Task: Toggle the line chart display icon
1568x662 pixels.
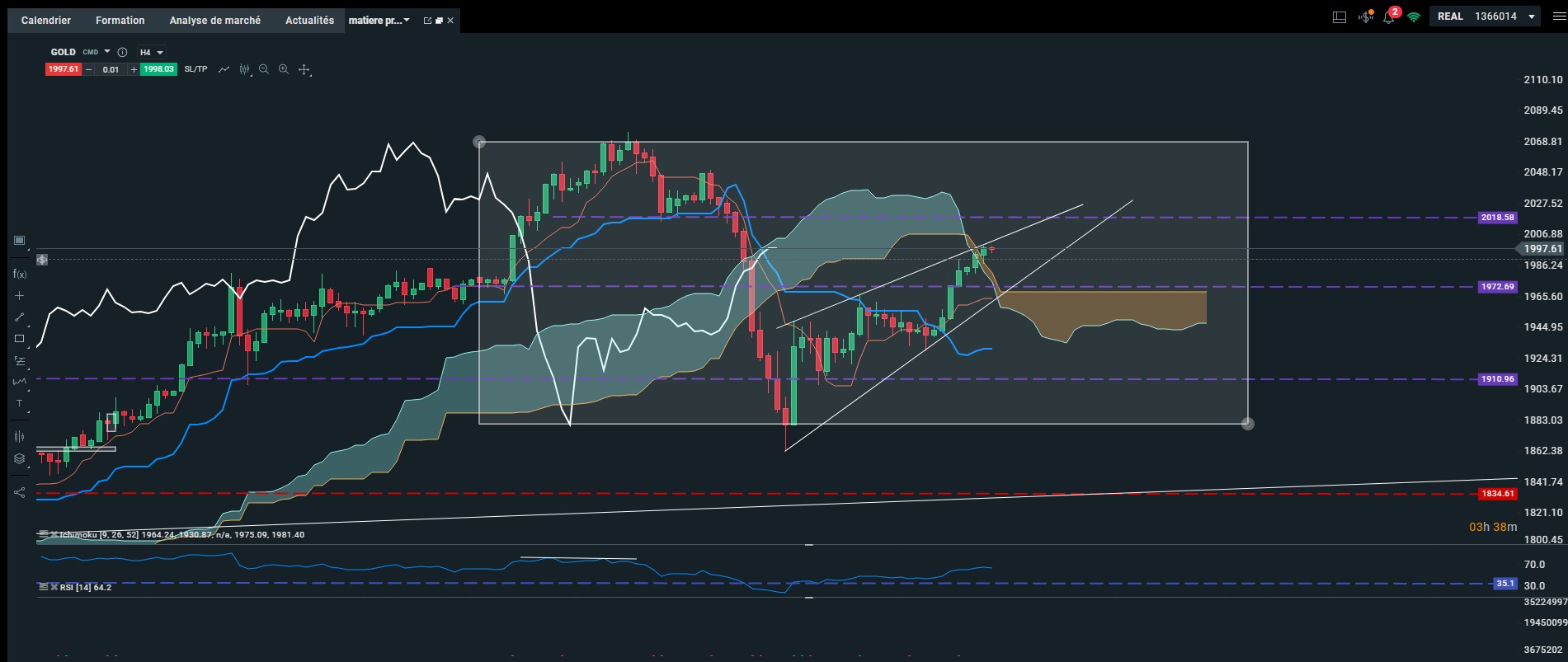Action: click(x=224, y=69)
